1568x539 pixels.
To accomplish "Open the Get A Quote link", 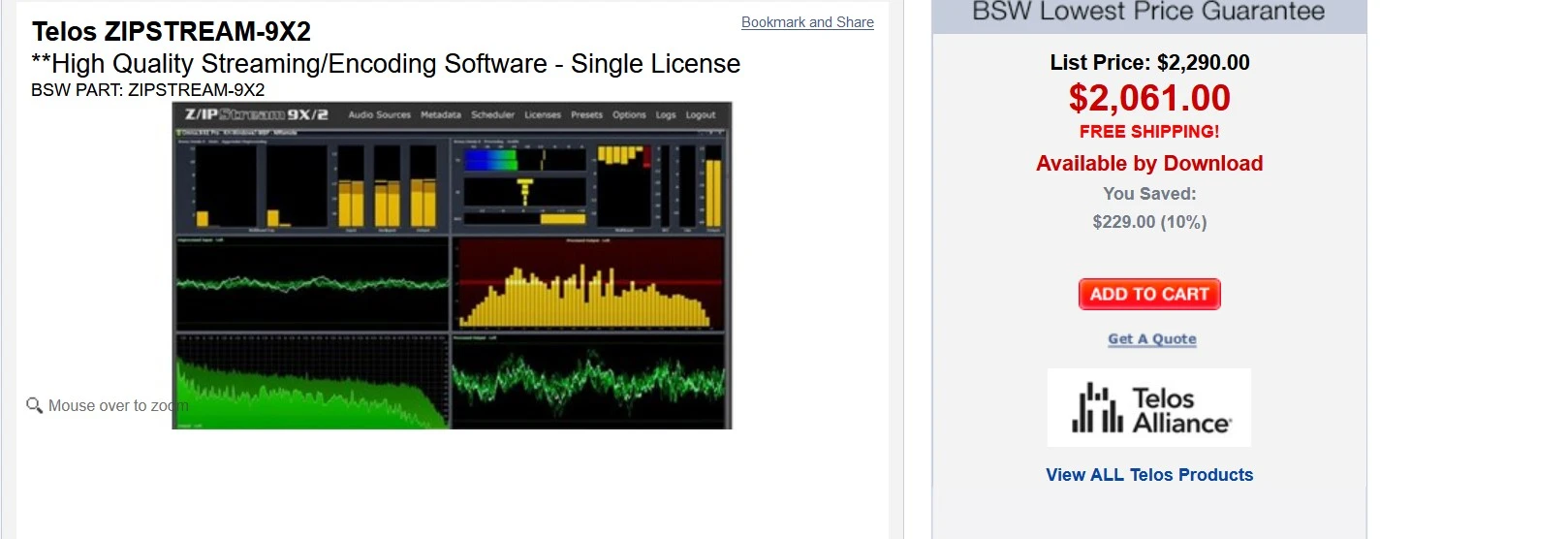I will [1151, 339].
